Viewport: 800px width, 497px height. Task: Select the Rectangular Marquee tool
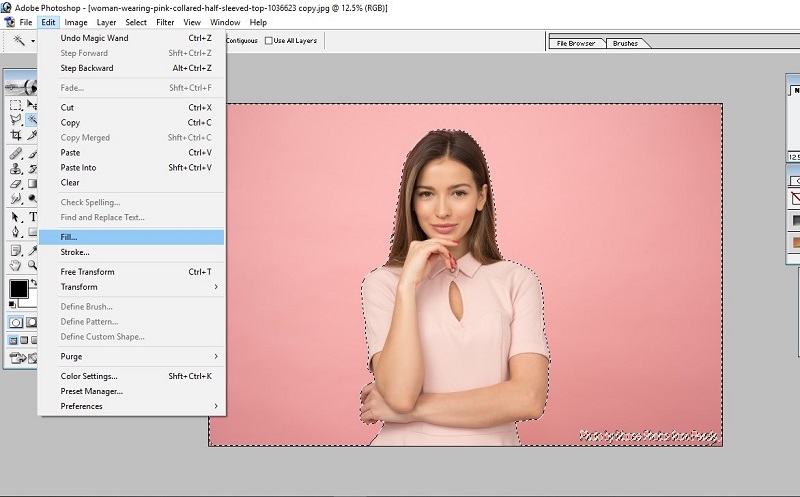click(x=16, y=105)
